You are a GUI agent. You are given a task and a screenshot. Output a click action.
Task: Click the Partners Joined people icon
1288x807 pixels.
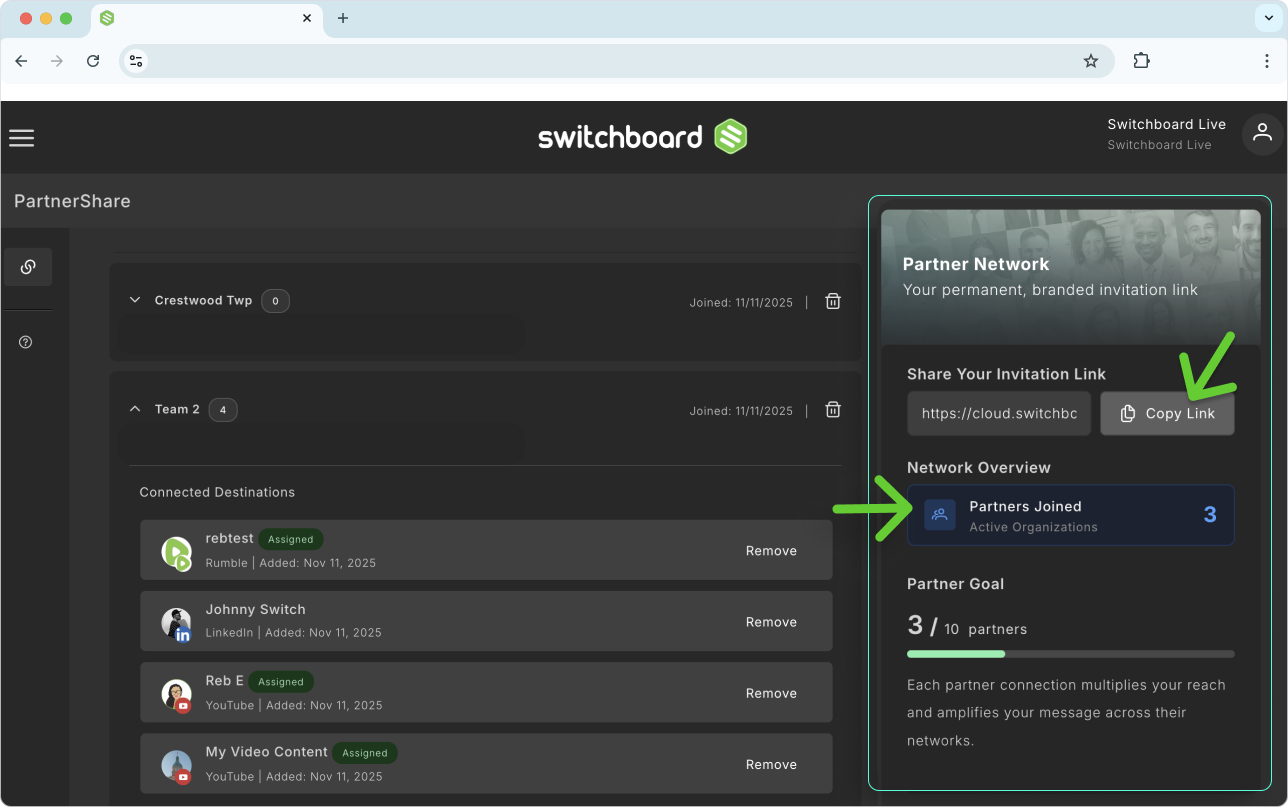(939, 515)
